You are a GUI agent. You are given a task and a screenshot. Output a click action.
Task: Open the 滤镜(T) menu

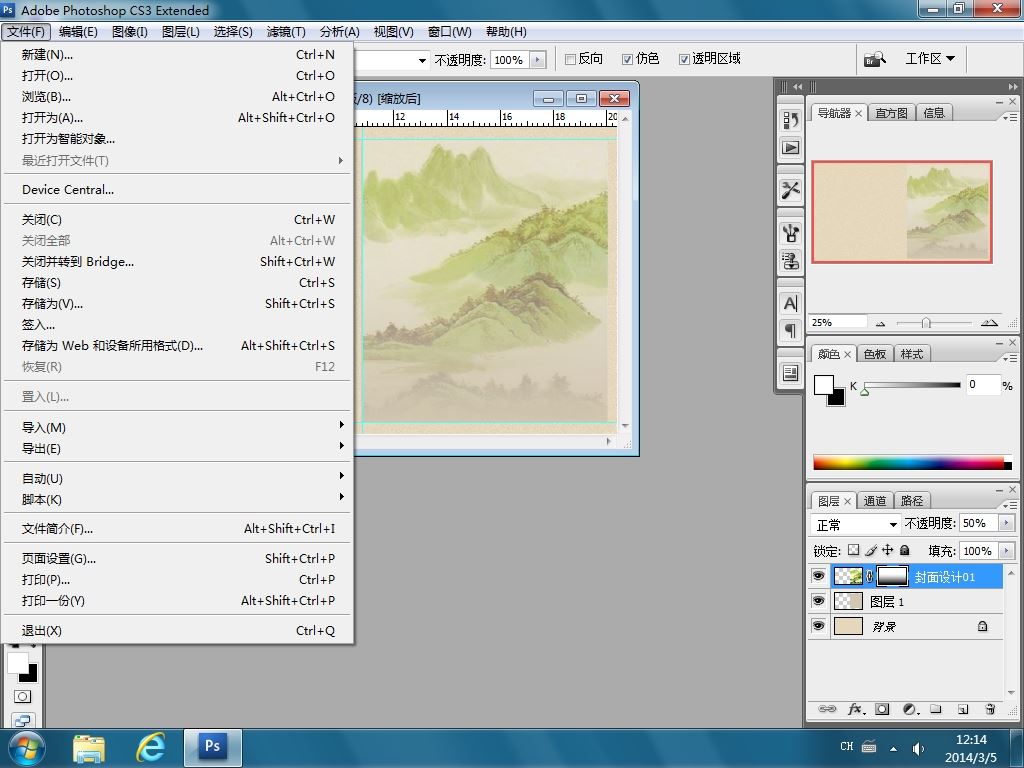(286, 31)
